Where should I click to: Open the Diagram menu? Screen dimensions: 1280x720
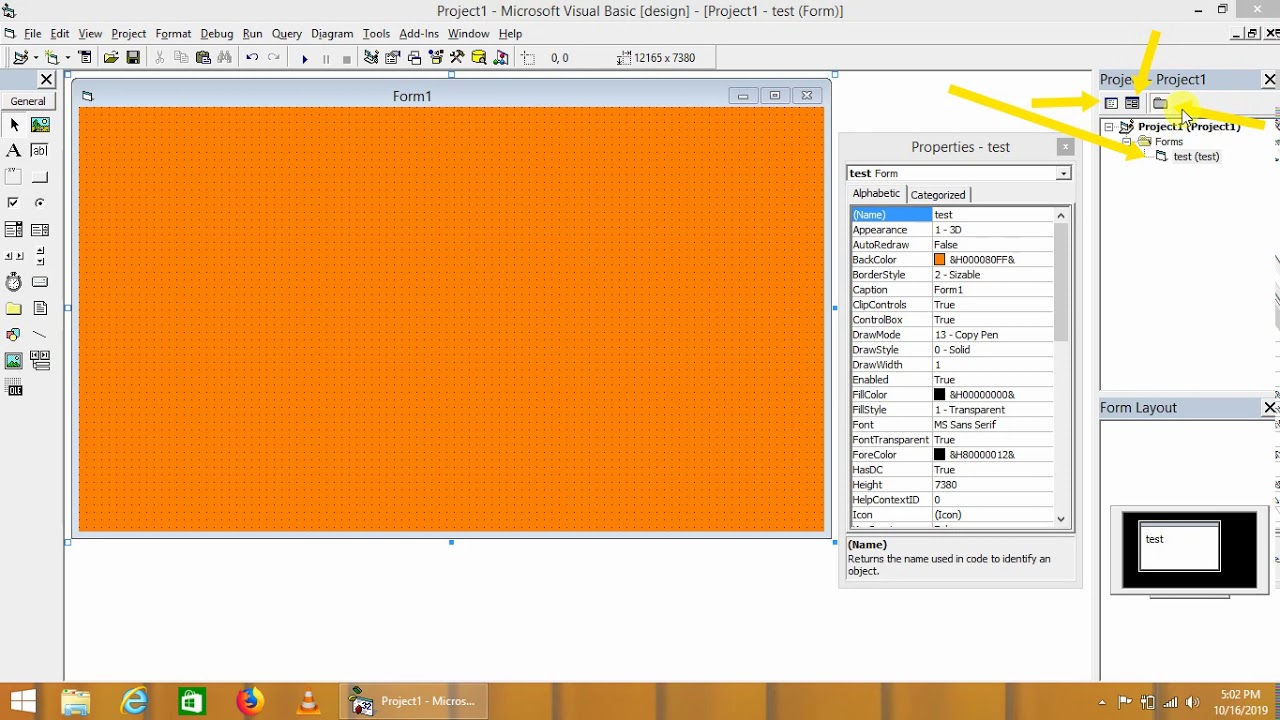[332, 34]
